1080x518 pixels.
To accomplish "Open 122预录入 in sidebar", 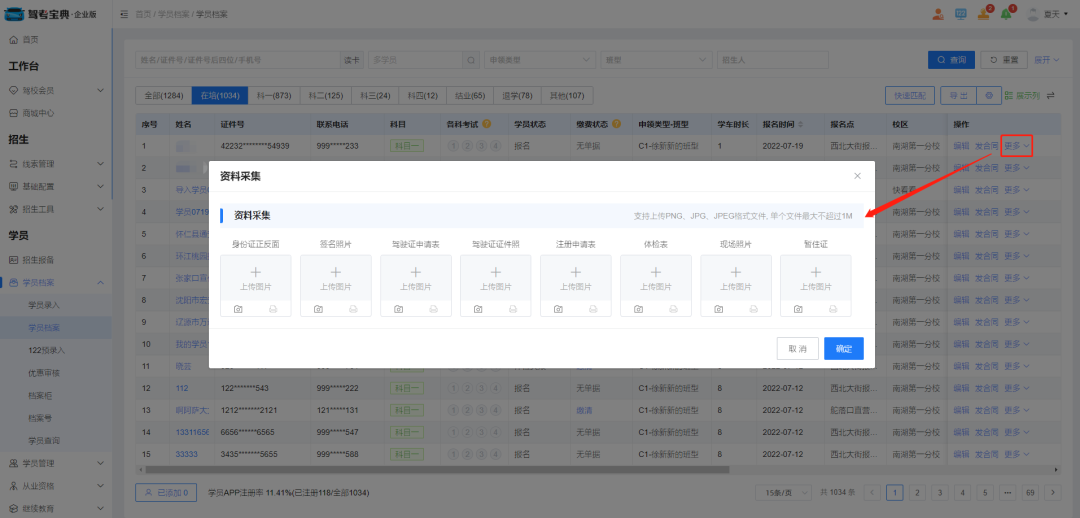I will coord(47,350).
